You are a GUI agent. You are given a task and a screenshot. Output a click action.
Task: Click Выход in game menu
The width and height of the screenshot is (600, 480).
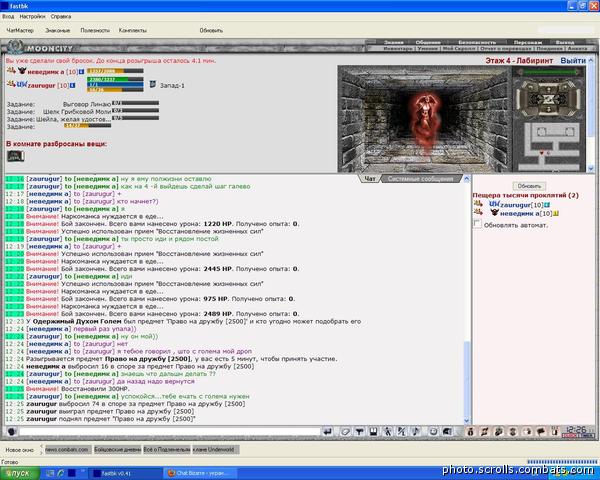click(565, 42)
